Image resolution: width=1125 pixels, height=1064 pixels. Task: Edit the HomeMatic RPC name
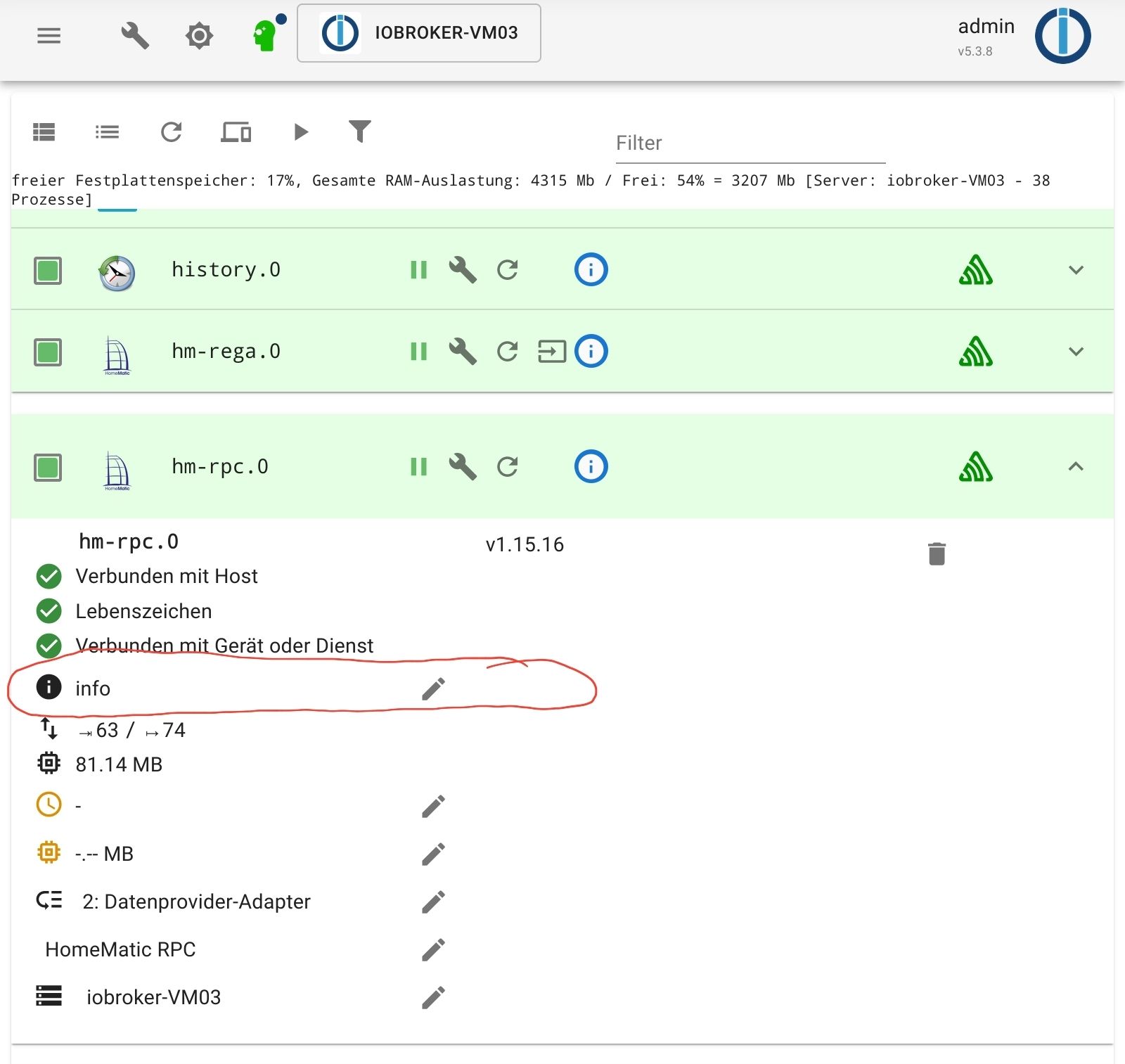click(x=433, y=950)
